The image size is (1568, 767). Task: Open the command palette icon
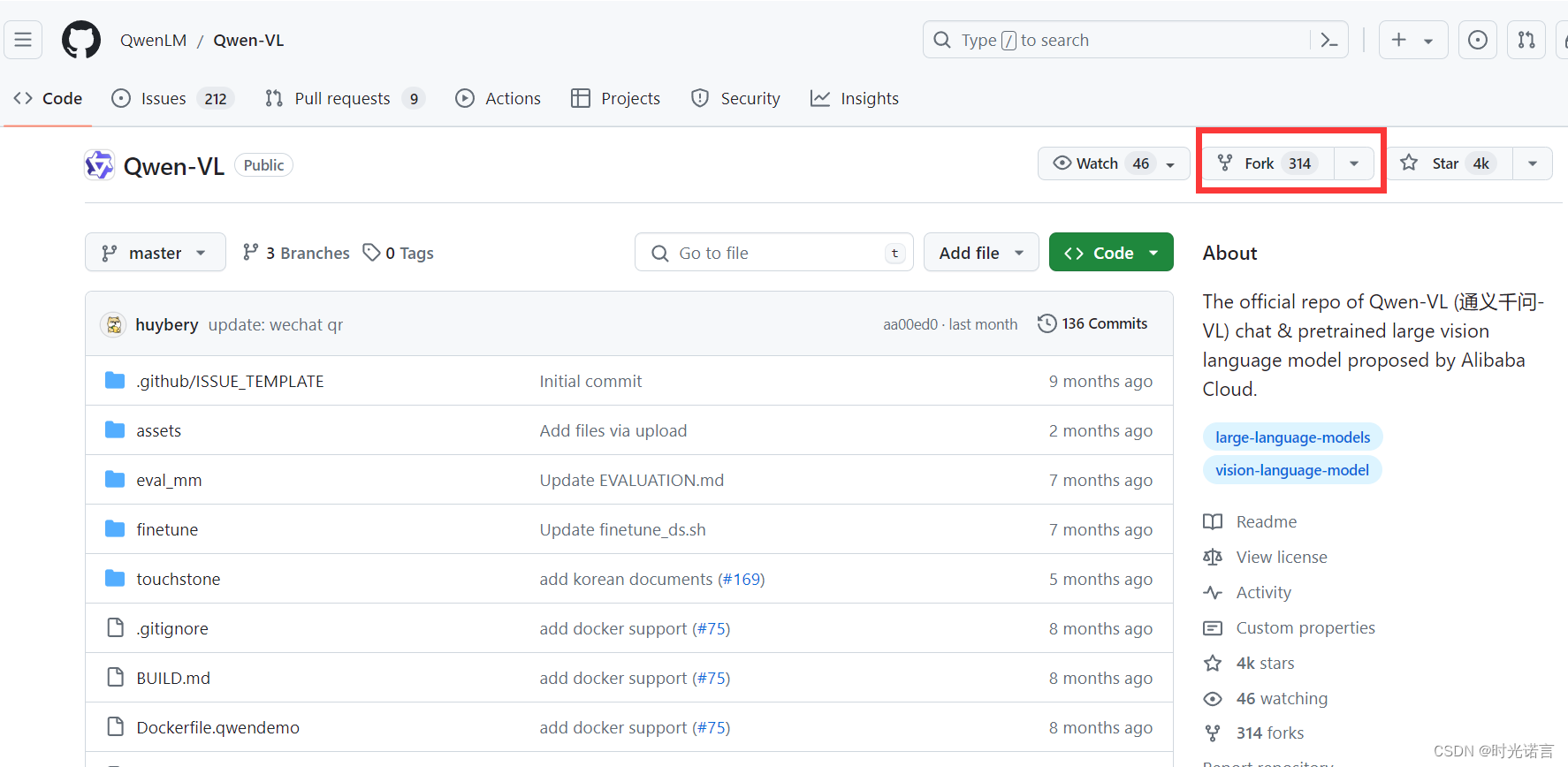pos(1328,40)
